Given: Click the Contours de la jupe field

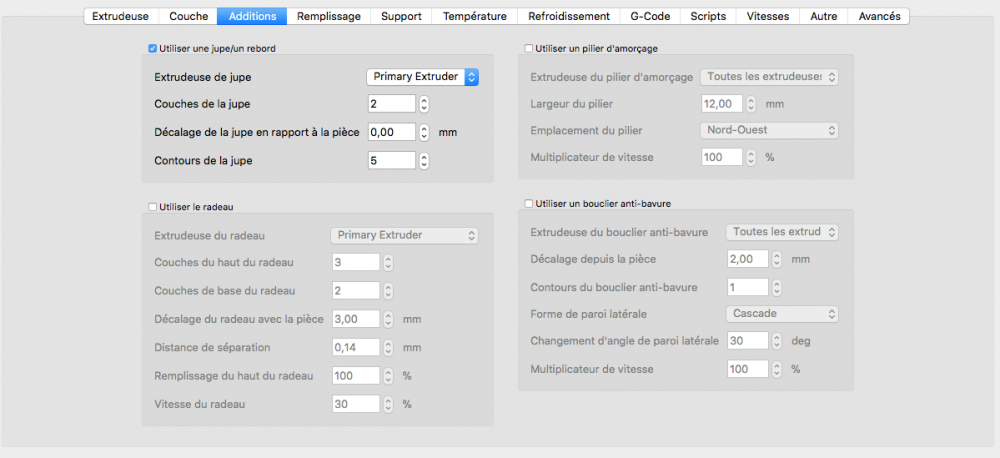Looking at the screenshot, I should (x=391, y=160).
